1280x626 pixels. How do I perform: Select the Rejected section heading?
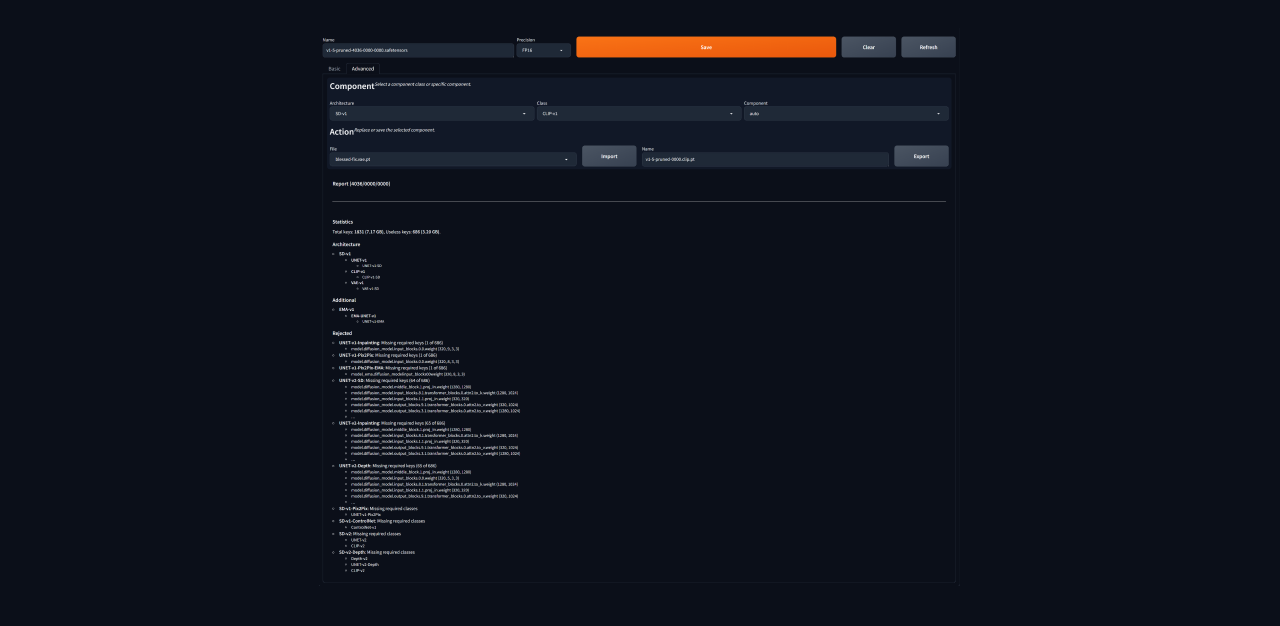coord(342,333)
